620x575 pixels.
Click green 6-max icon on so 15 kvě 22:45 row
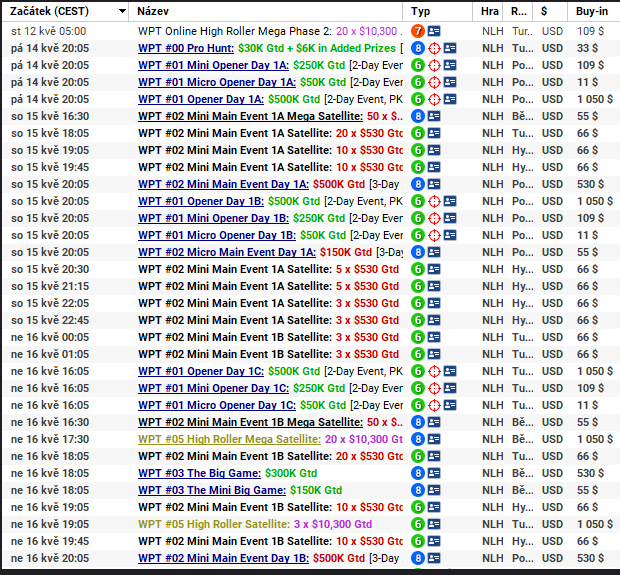click(418, 320)
